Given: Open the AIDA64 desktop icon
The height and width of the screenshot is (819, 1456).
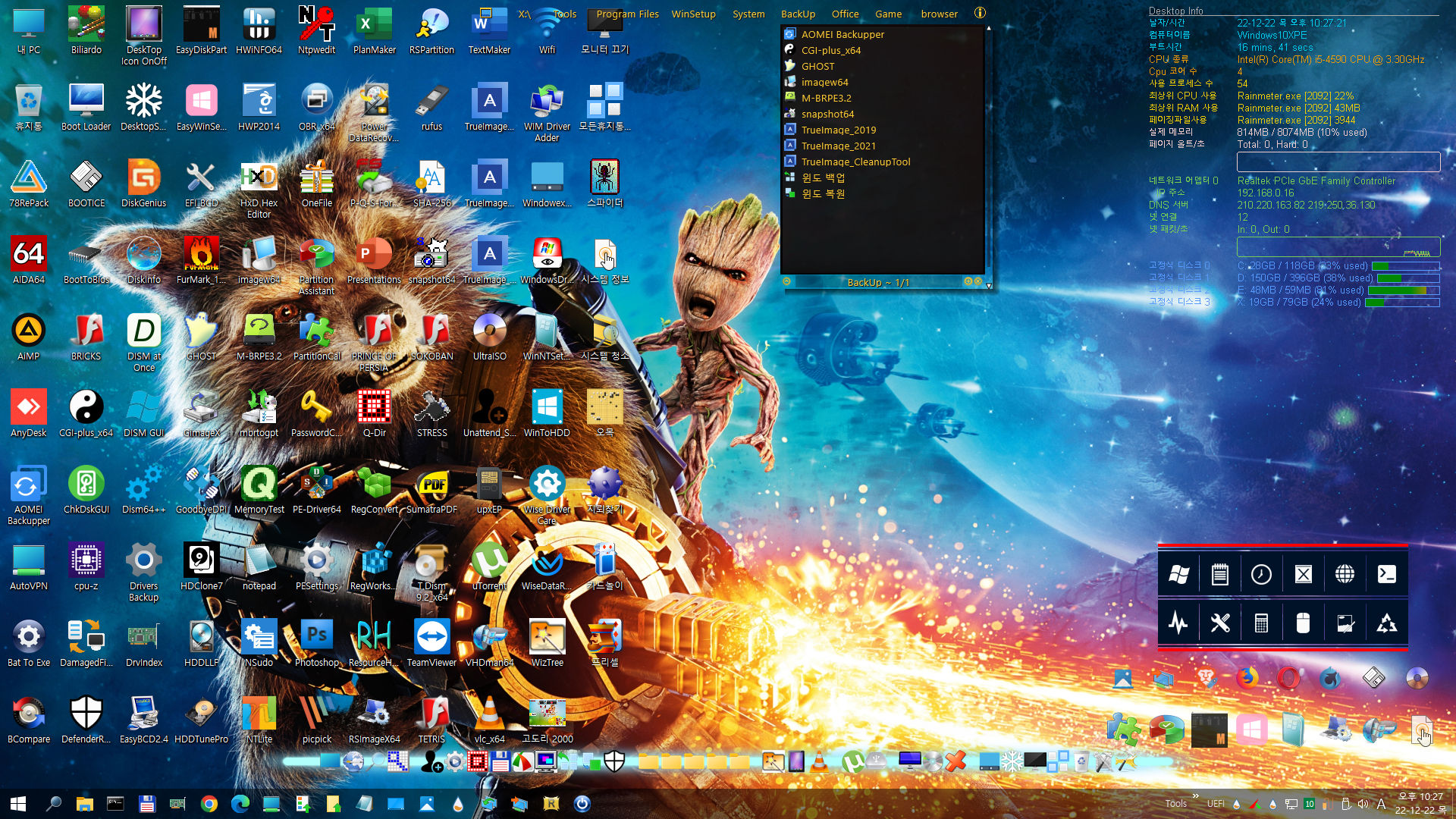Looking at the screenshot, I should [29, 260].
